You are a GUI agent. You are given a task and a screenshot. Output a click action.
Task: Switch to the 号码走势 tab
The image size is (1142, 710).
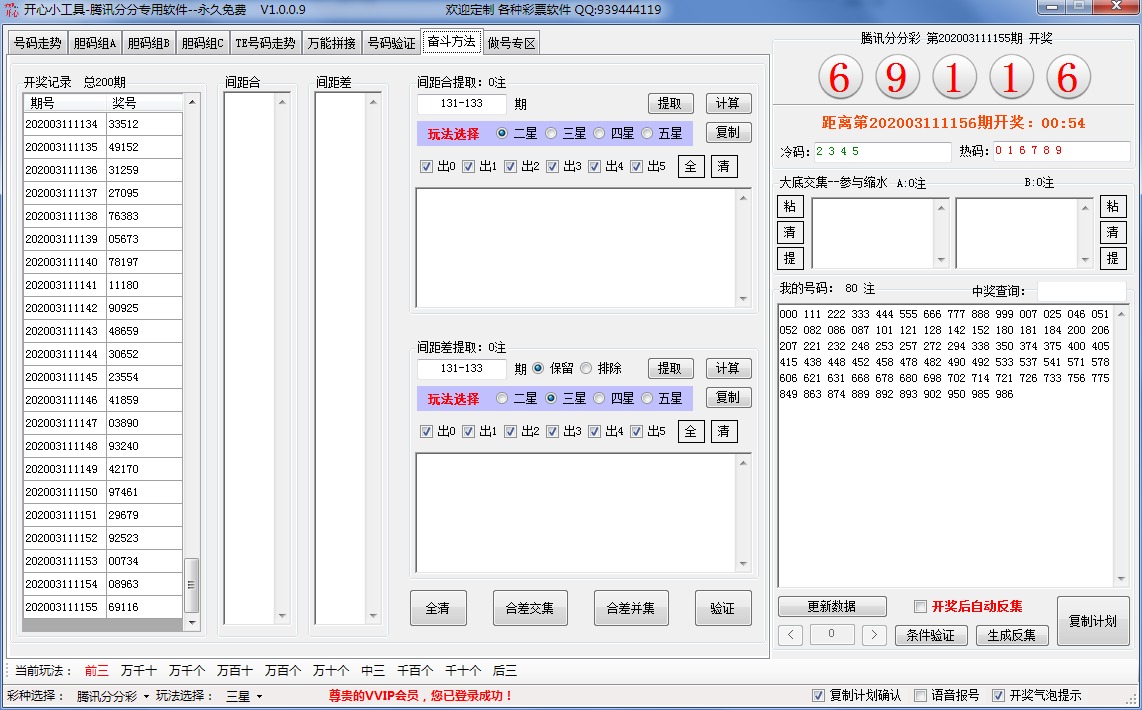37,43
